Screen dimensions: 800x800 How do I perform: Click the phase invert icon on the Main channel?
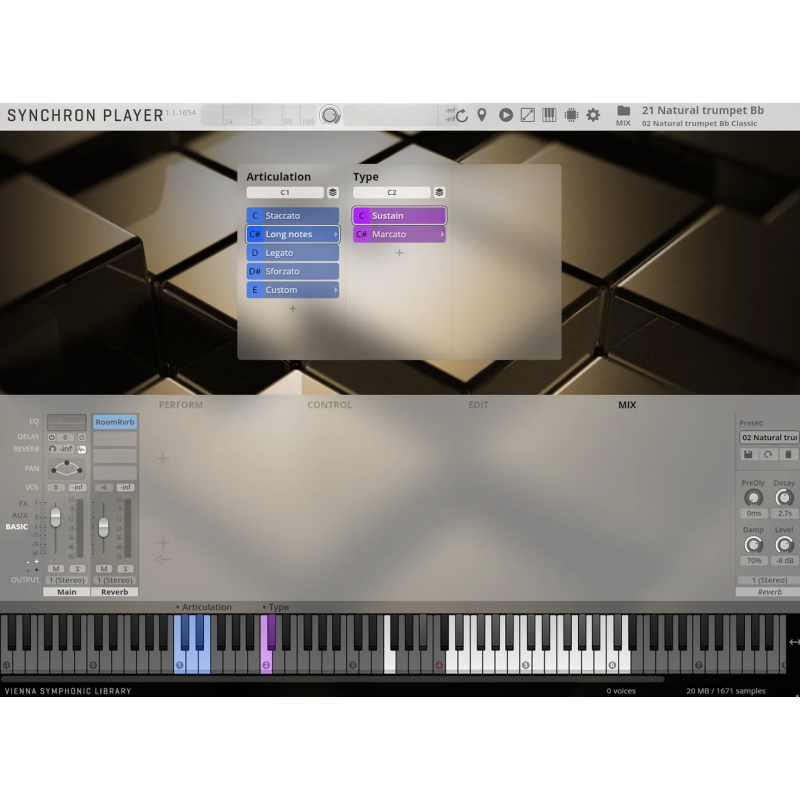(x=82, y=437)
